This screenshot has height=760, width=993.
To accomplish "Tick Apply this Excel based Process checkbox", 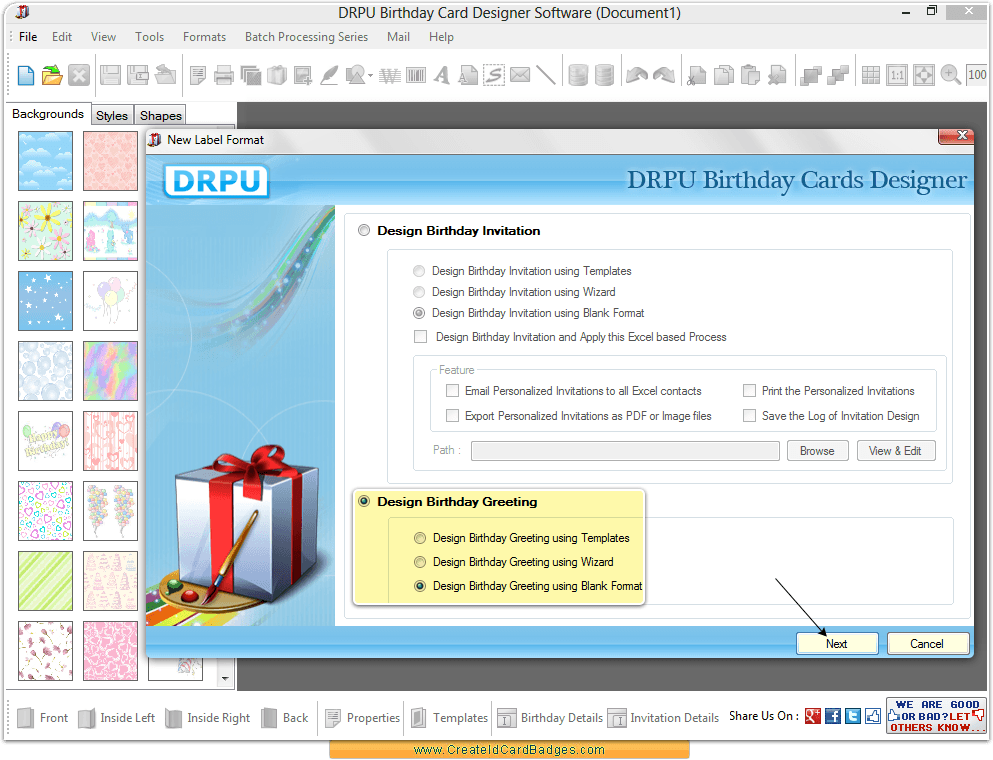I will coord(421,337).
